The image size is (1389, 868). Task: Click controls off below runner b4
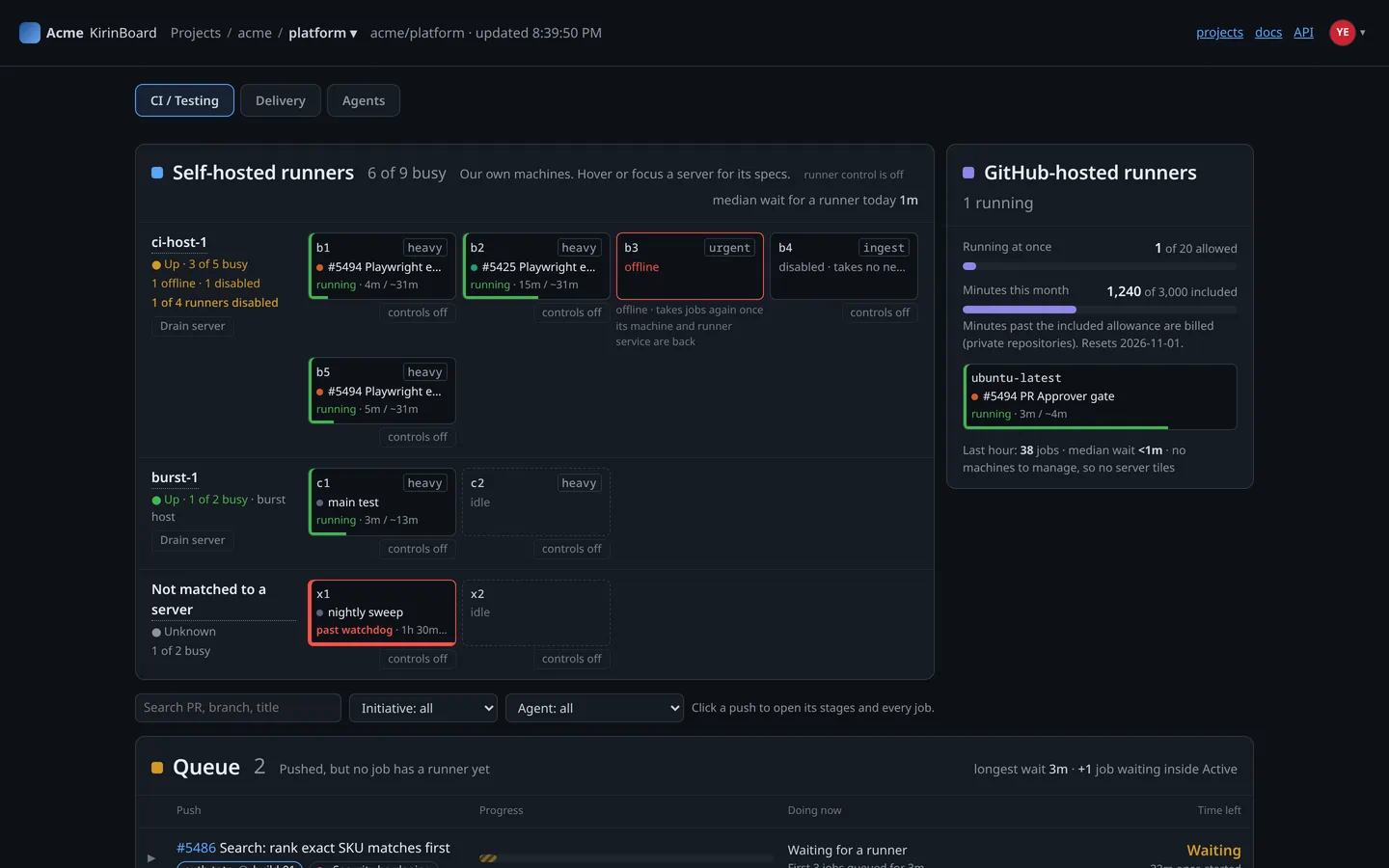point(880,312)
